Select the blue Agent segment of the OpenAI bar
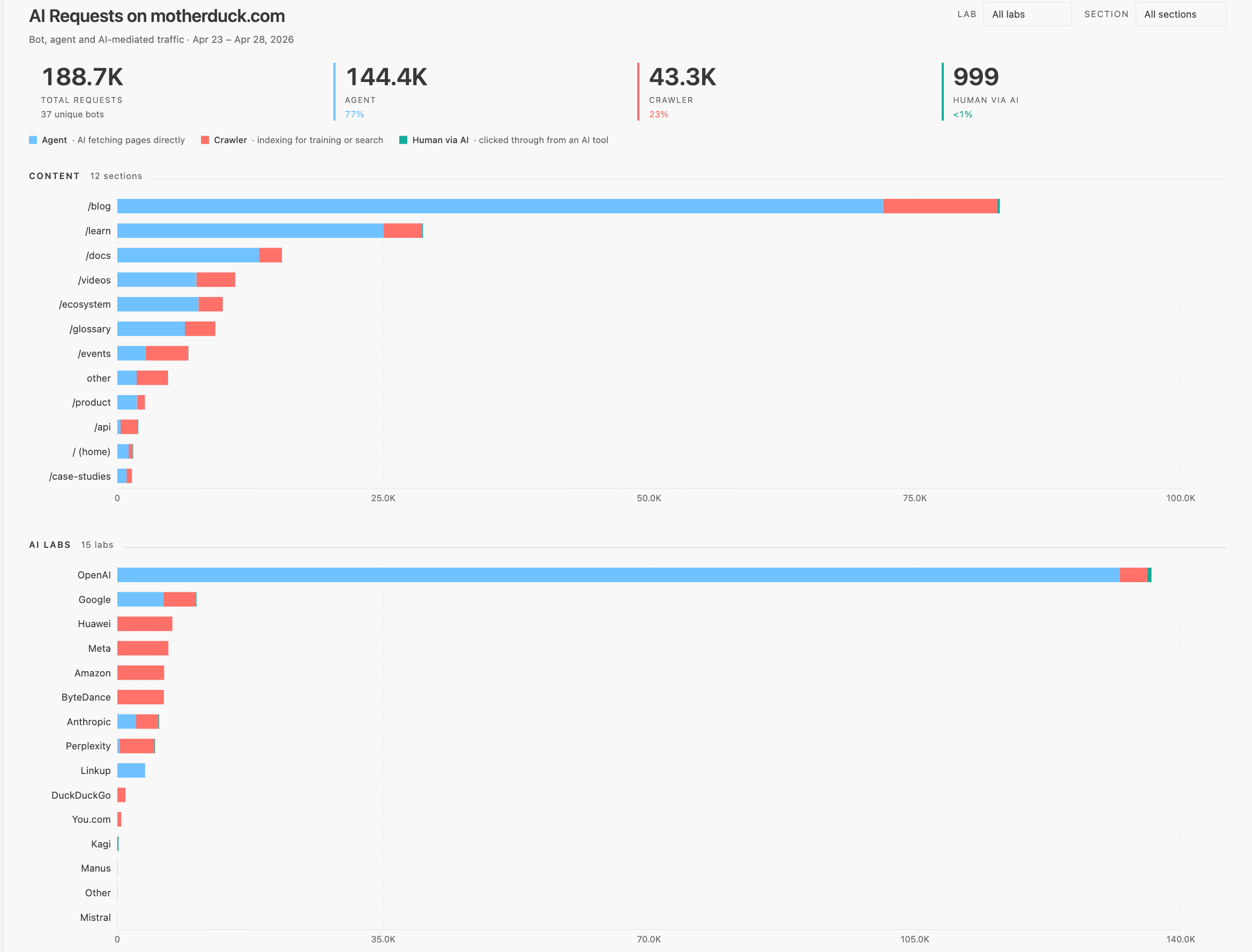 click(618, 575)
